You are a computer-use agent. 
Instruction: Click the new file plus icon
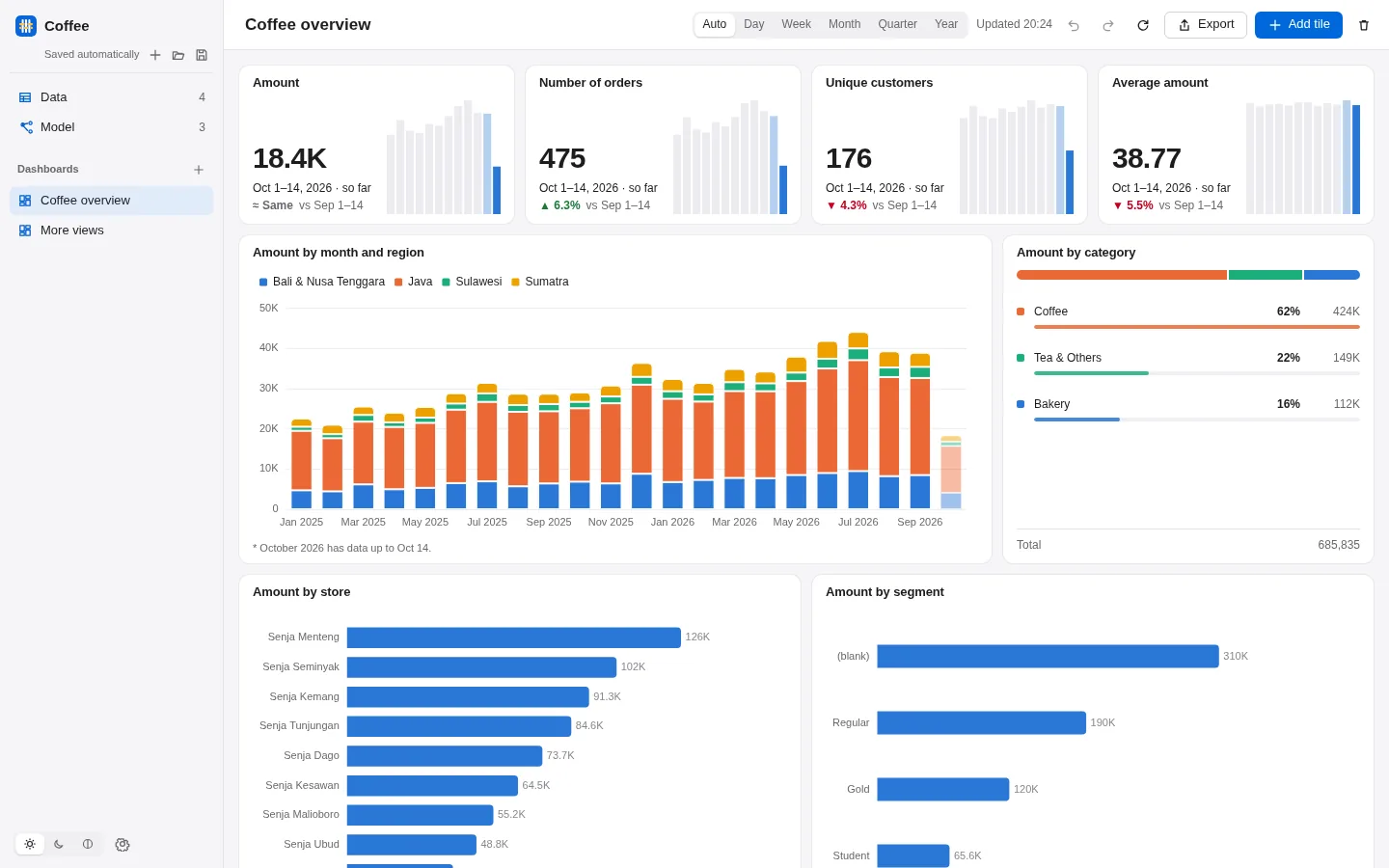(x=155, y=55)
